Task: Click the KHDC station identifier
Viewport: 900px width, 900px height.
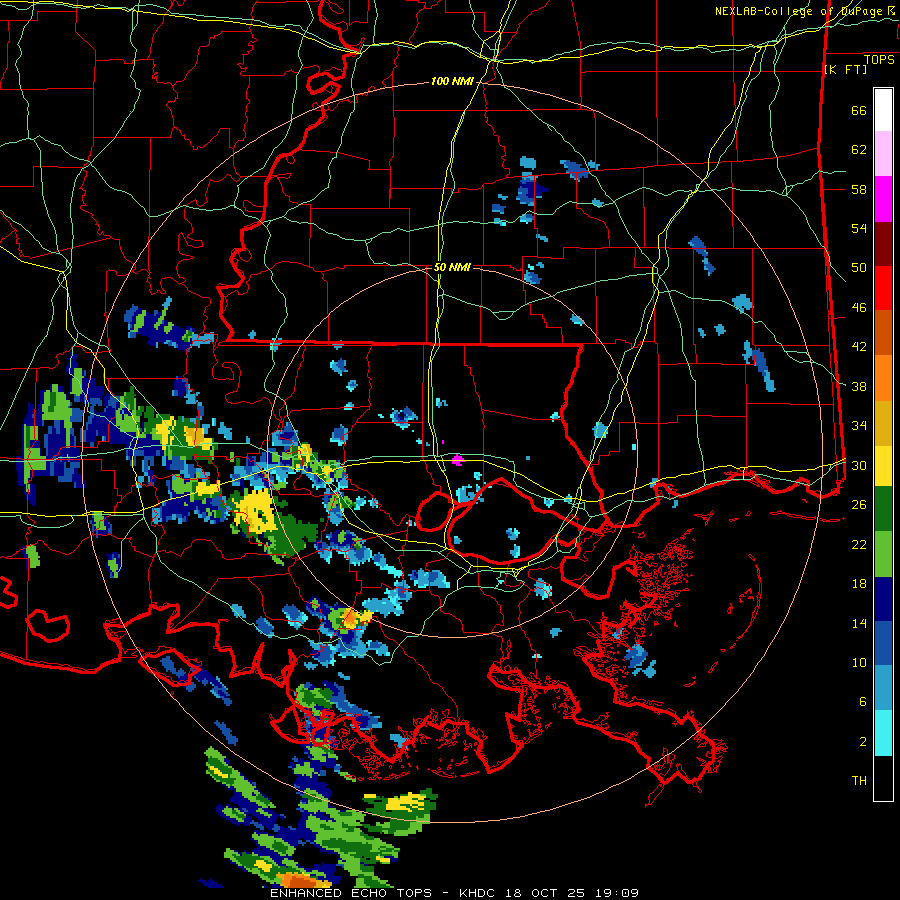Action: [479, 893]
